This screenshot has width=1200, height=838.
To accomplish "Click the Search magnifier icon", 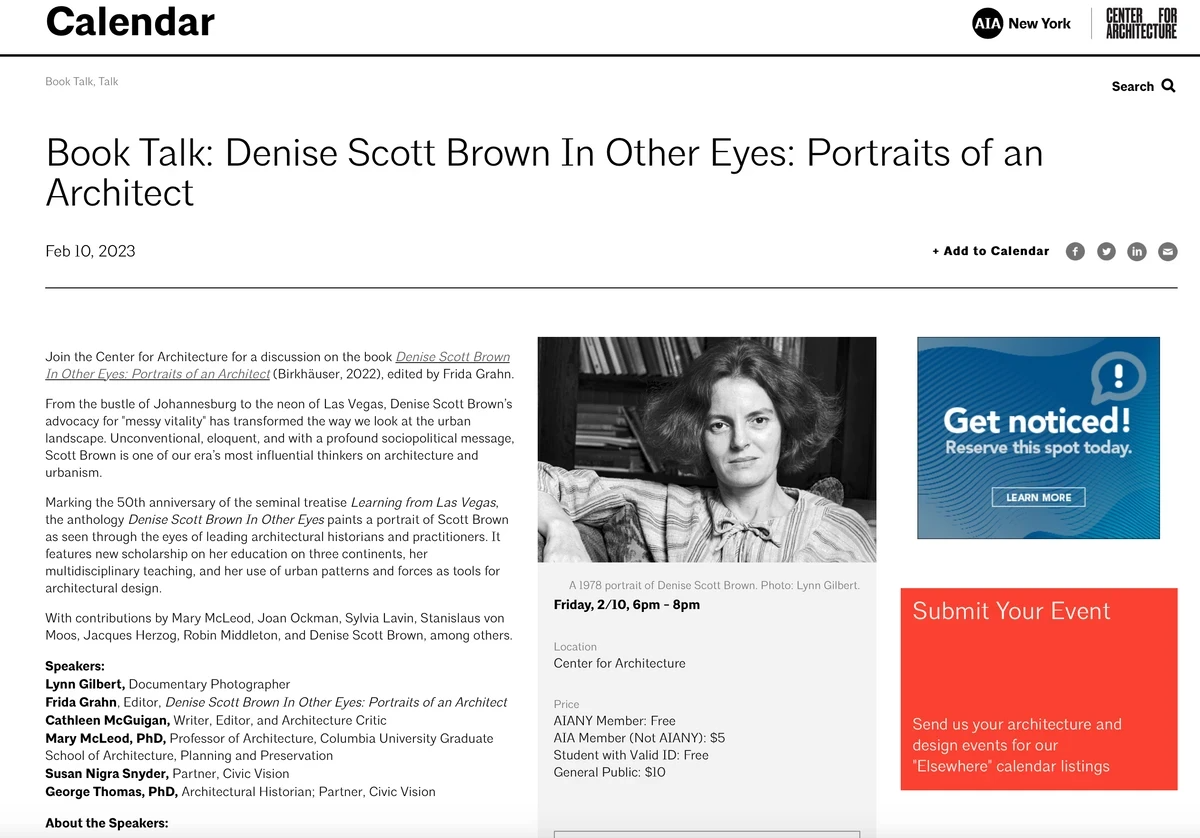I will (x=1168, y=86).
